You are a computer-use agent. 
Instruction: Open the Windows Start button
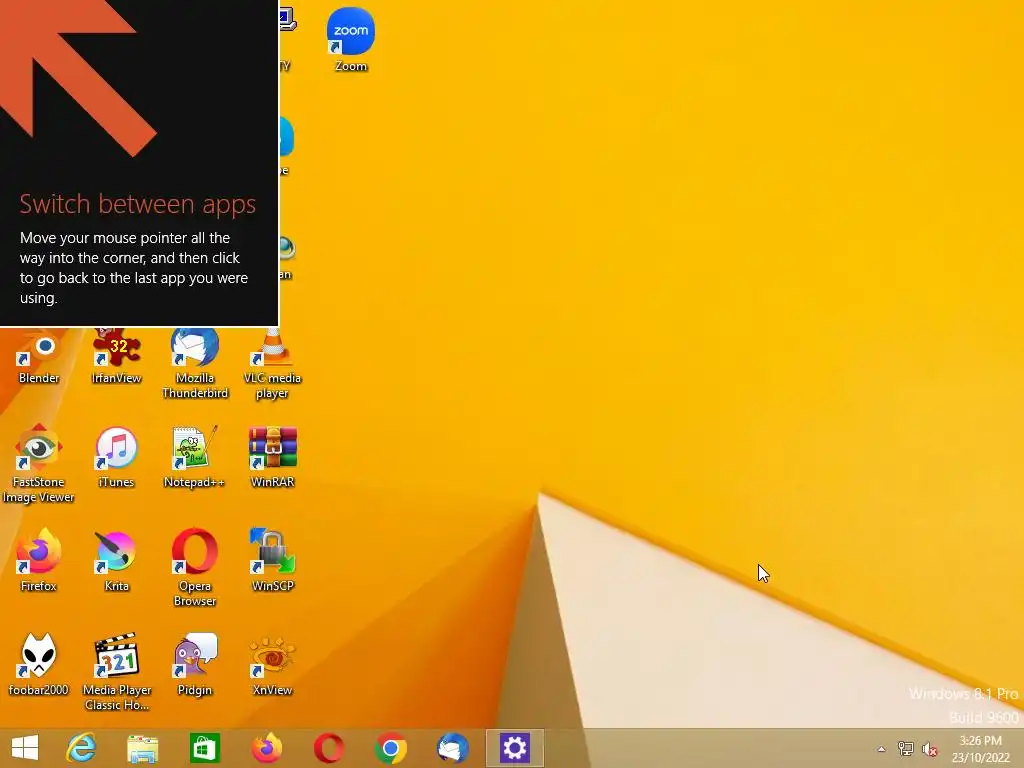pyautogui.click(x=25, y=748)
